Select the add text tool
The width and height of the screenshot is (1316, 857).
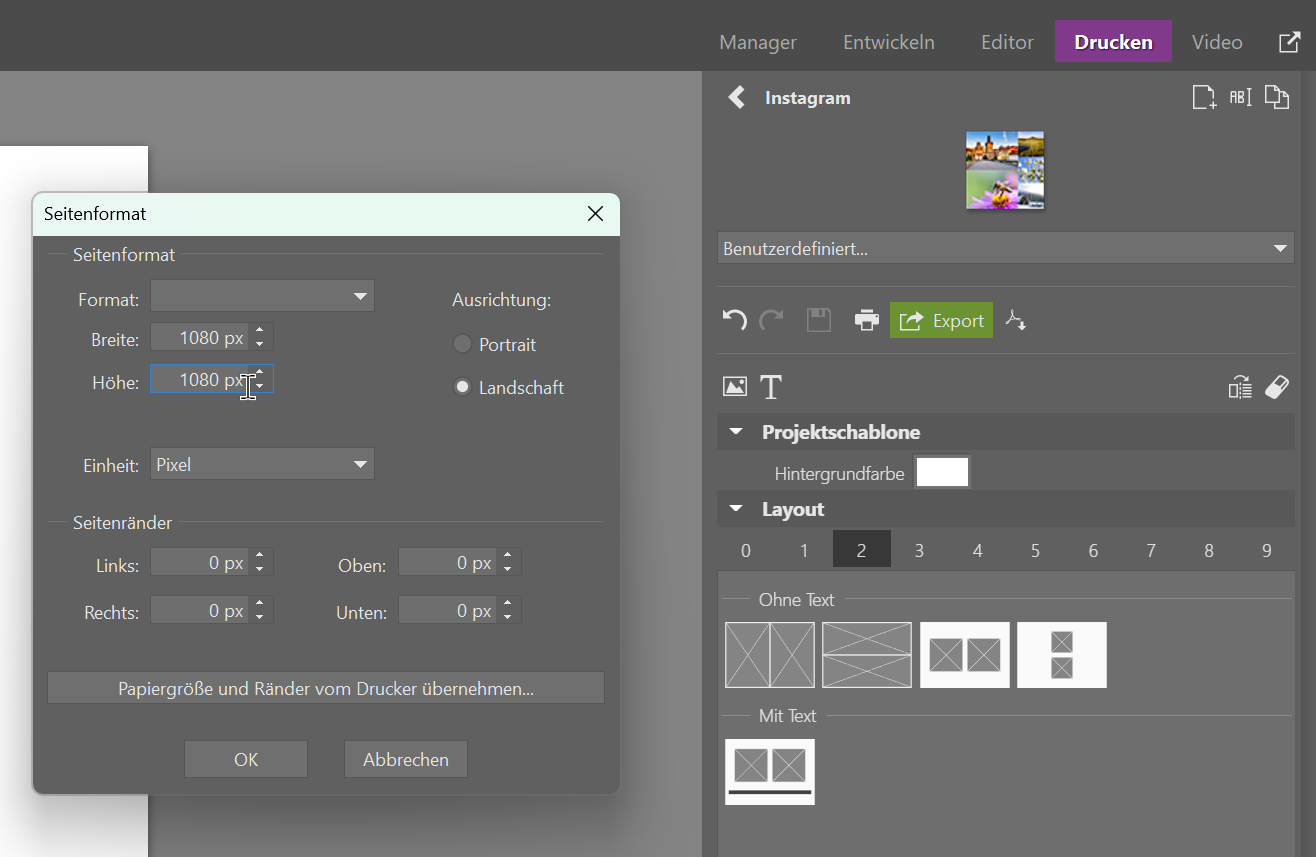(771, 387)
